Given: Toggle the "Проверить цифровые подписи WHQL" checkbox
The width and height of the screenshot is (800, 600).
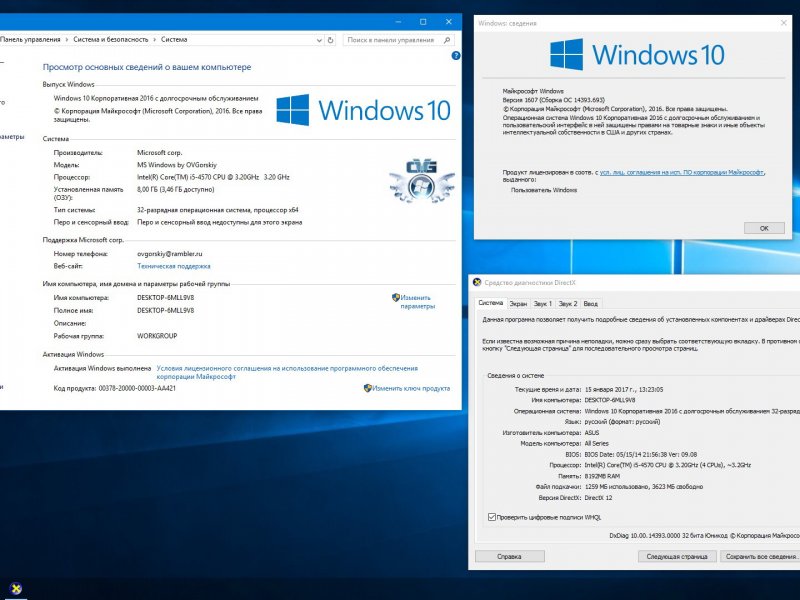Looking at the screenshot, I should point(492,517).
